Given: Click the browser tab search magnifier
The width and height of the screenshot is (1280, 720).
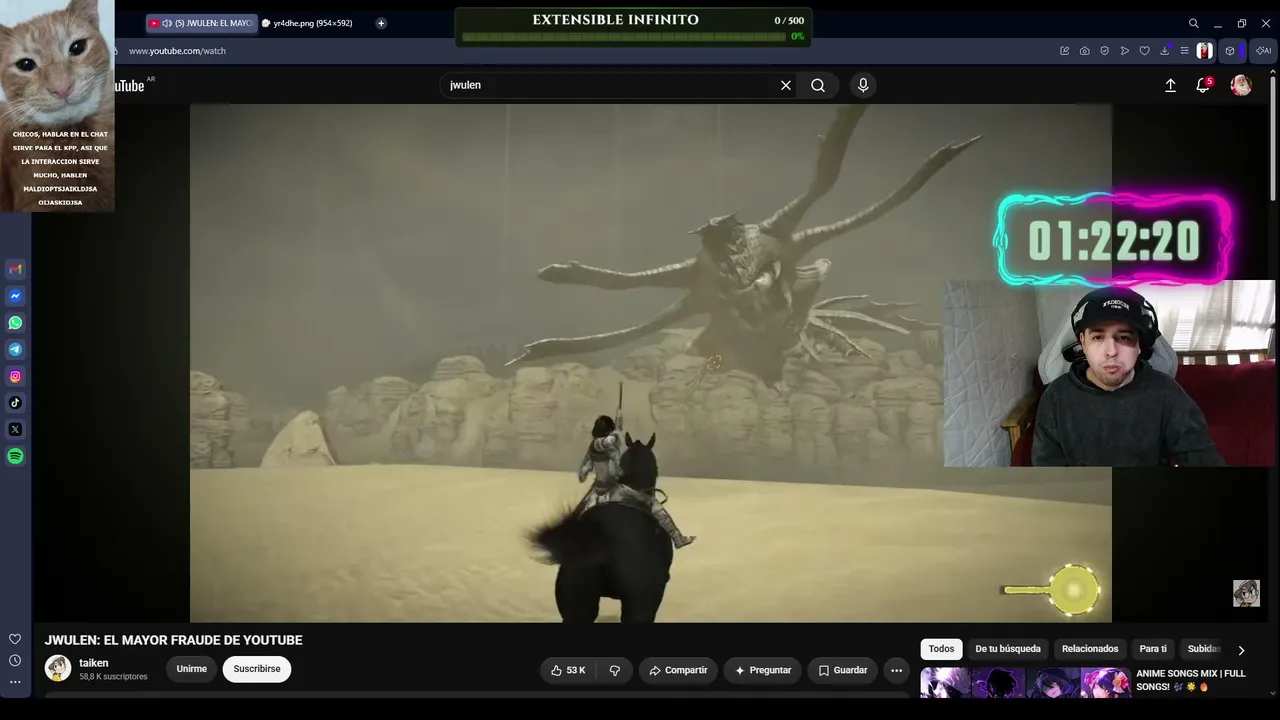Looking at the screenshot, I should pyautogui.click(x=1193, y=23).
